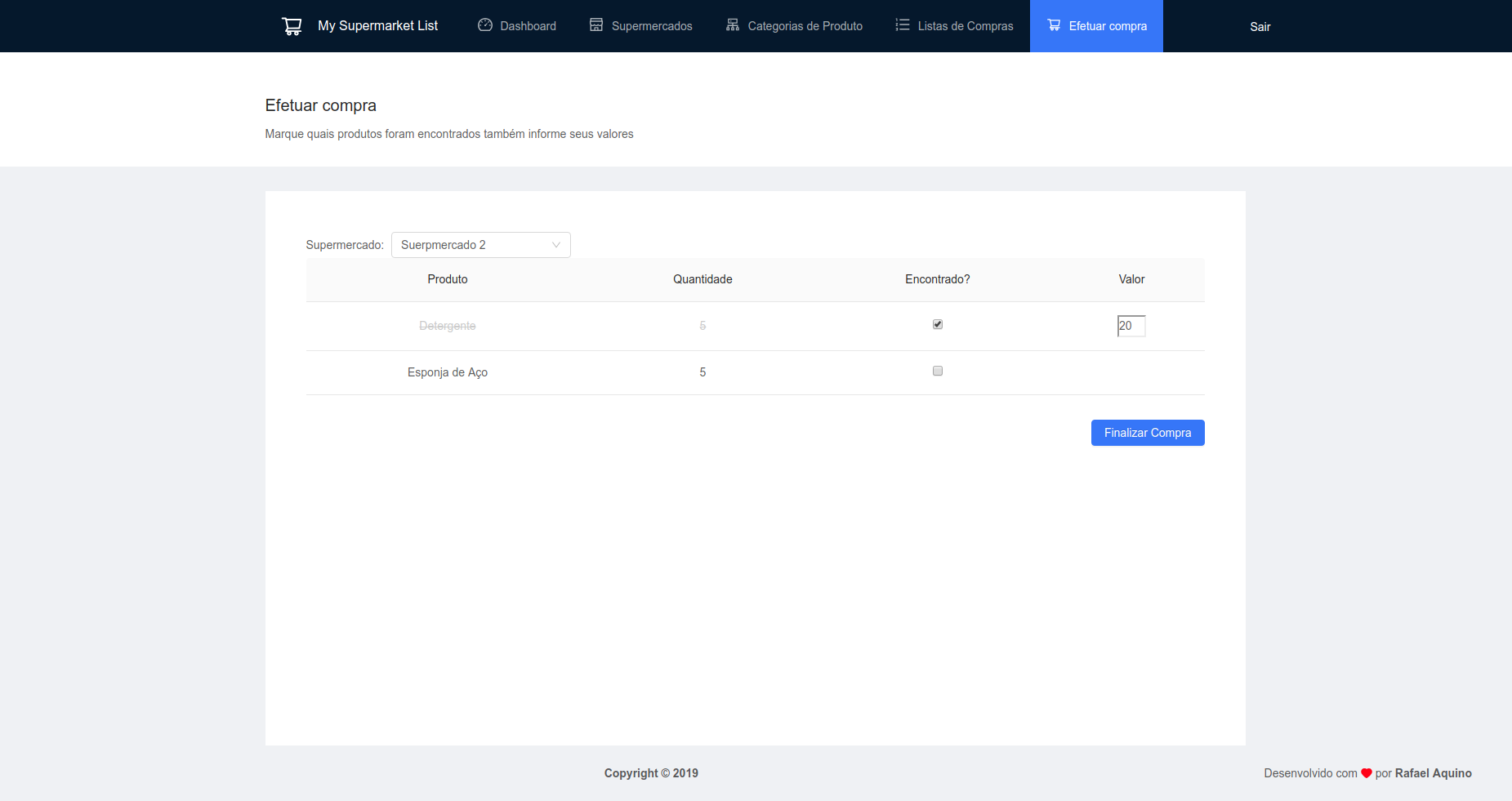
Task: Navigate to Listas de Compras
Action: pos(954,26)
